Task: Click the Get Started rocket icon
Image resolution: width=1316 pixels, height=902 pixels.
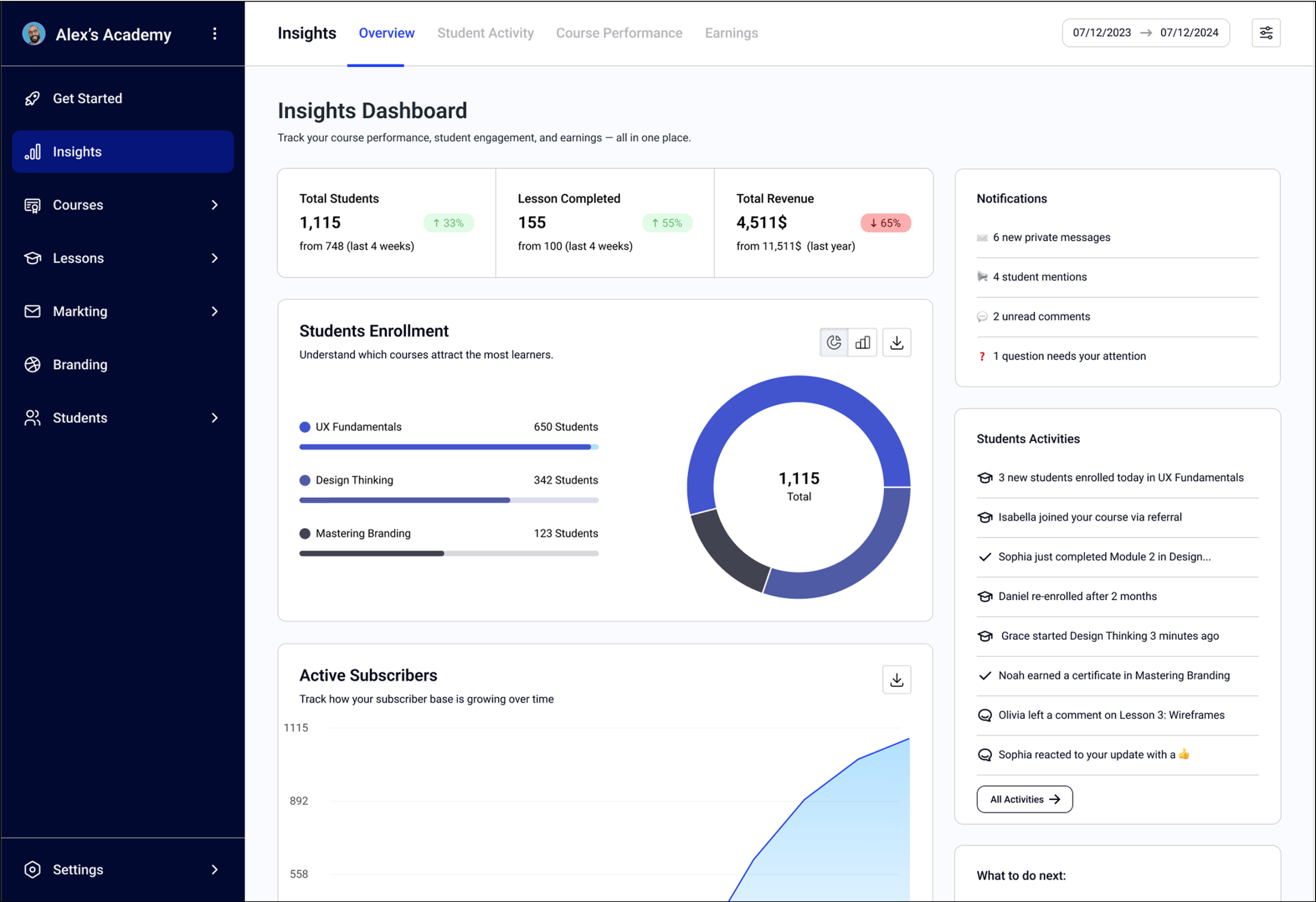Action: tap(32, 99)
